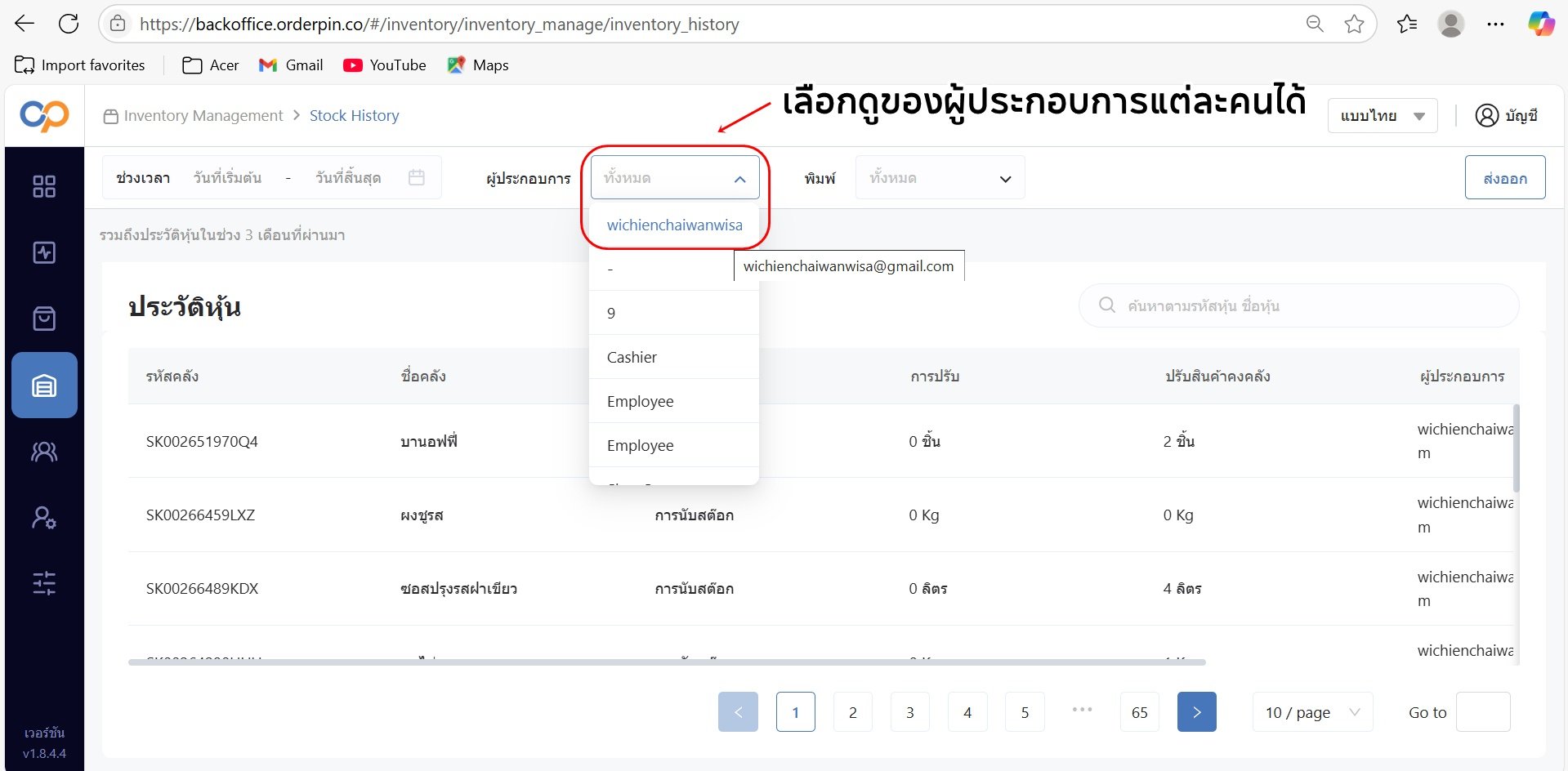This screenshot has height=771, width=1568.
Task: Open dashboard grid icon in sidebar
Action: point(44,186)
